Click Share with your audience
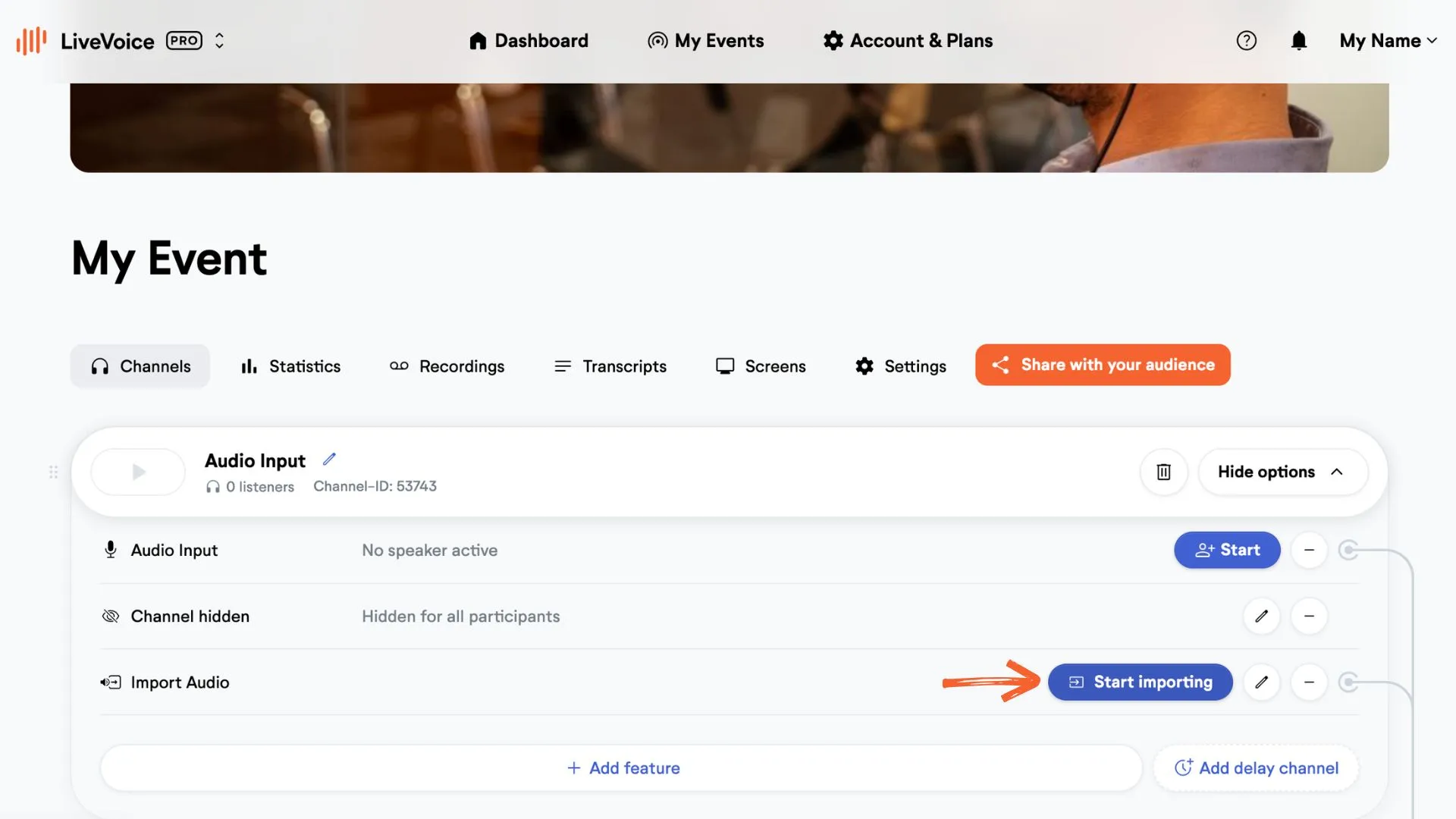1456x819 pixels. click(1103, 365)
